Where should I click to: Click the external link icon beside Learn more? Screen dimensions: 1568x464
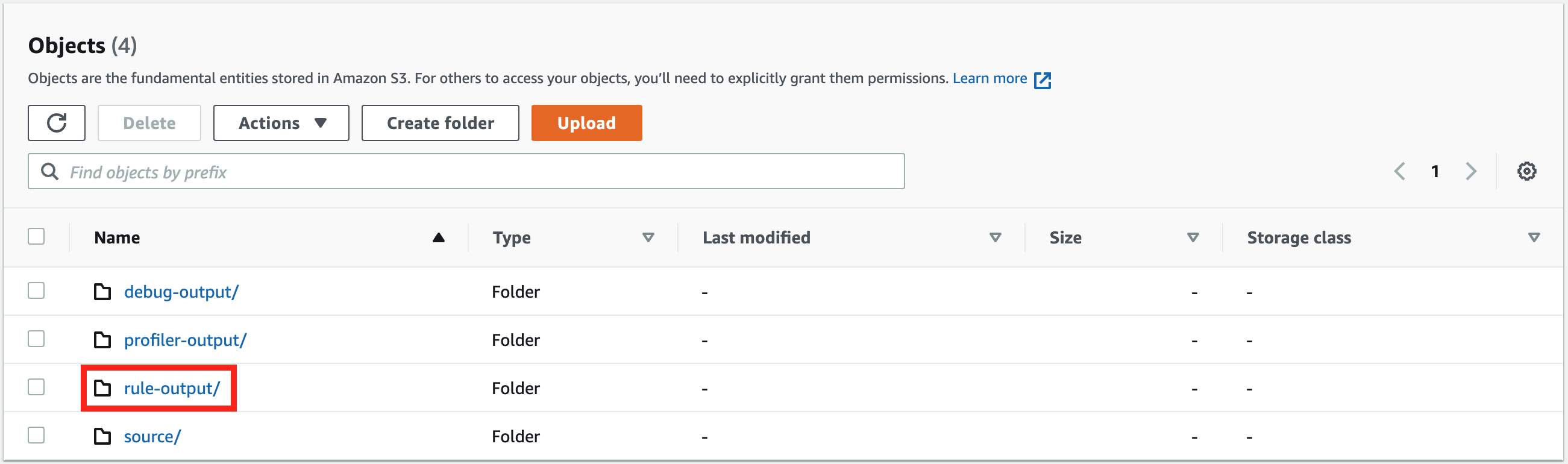(1042, 80)
